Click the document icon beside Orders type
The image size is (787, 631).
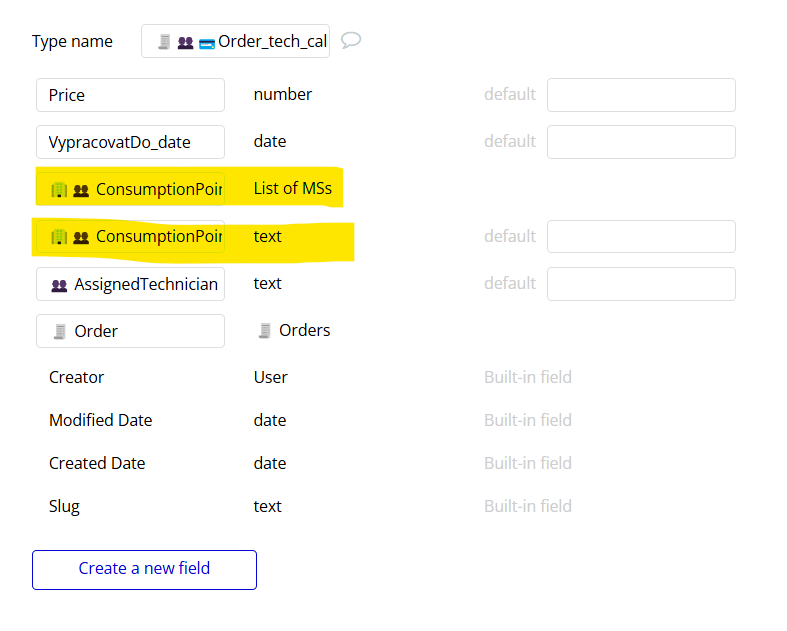coord(265,330)
